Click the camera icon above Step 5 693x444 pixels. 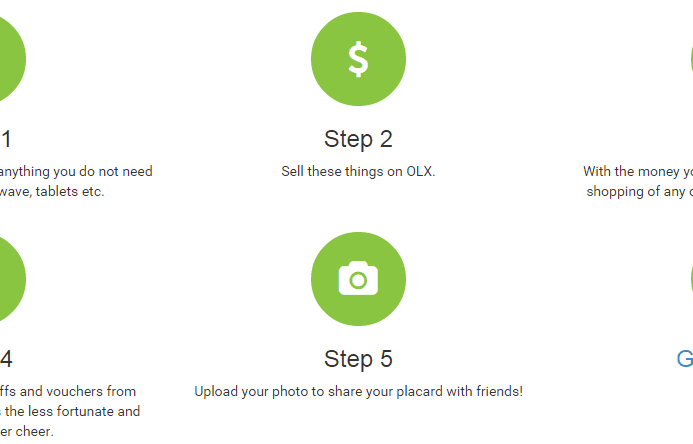coord(358,279)
